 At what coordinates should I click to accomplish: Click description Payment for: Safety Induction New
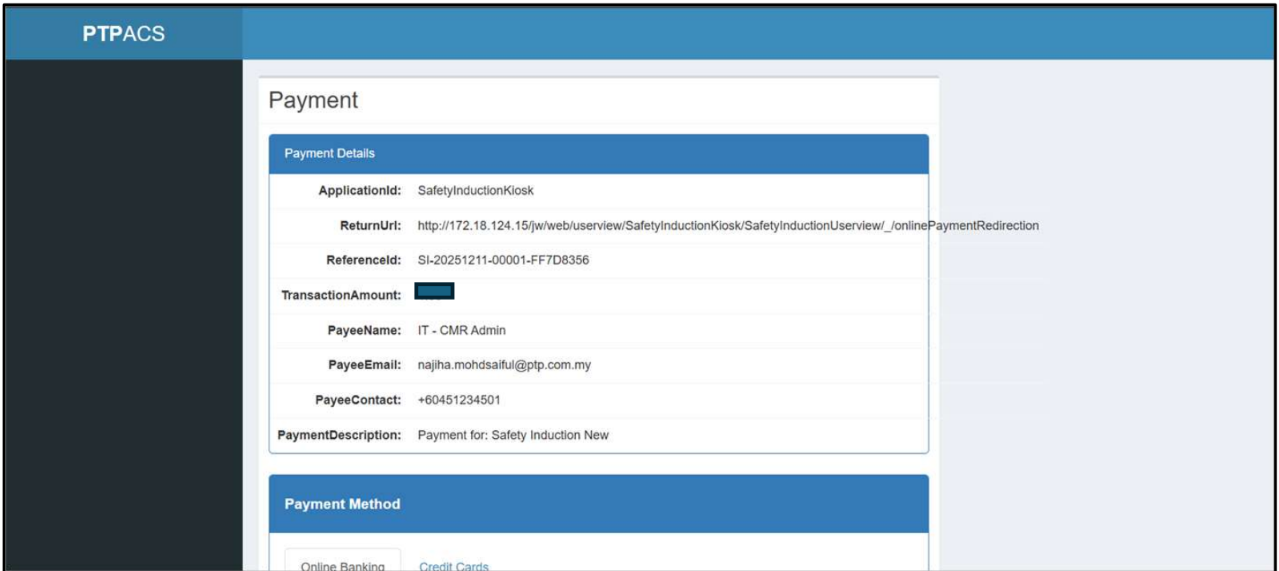click(x=513, y=435)
